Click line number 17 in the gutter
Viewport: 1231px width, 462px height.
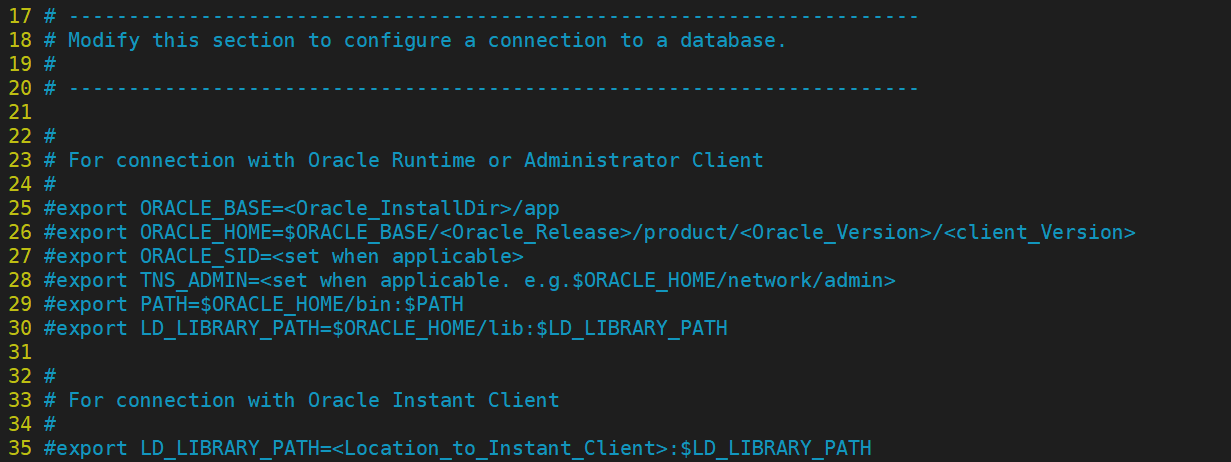(19, 16)
